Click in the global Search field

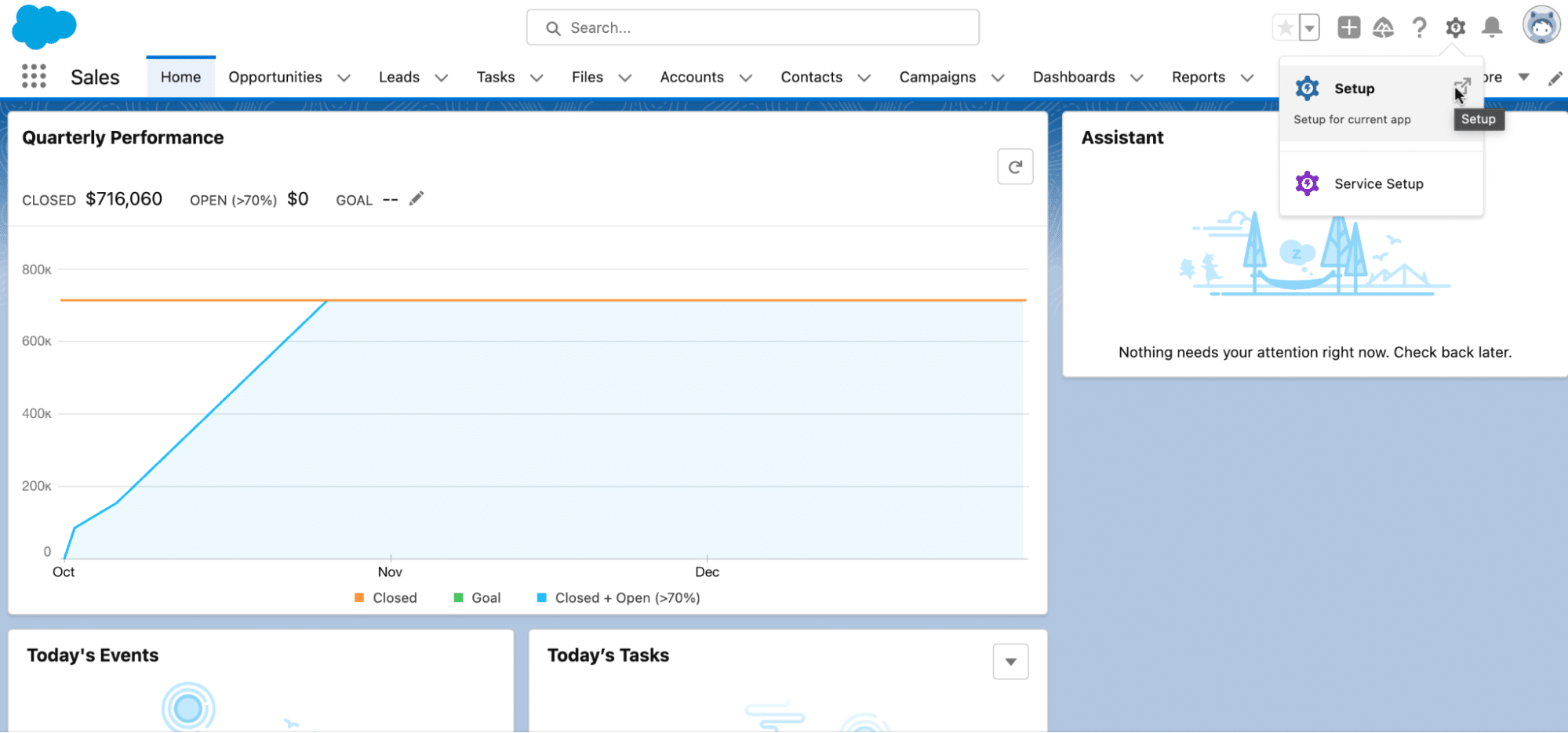[x=753, y=27]
